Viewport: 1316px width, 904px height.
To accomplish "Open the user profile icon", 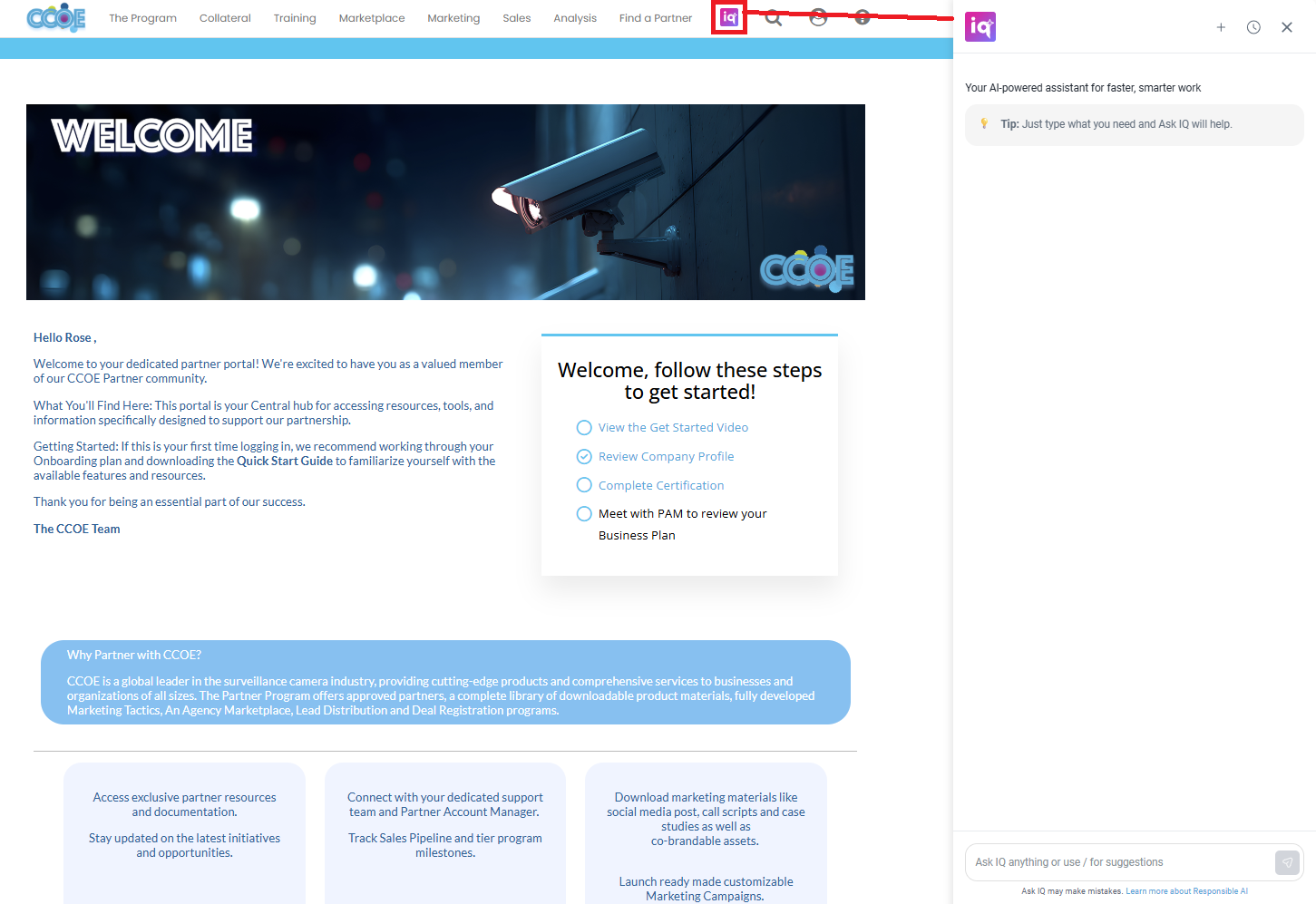I will tap(818, 18).
